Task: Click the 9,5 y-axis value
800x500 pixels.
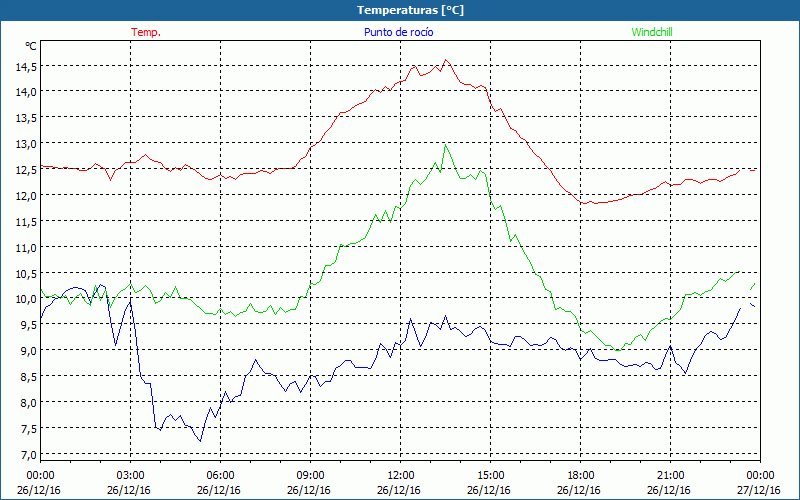Action: tap(28, 325)
